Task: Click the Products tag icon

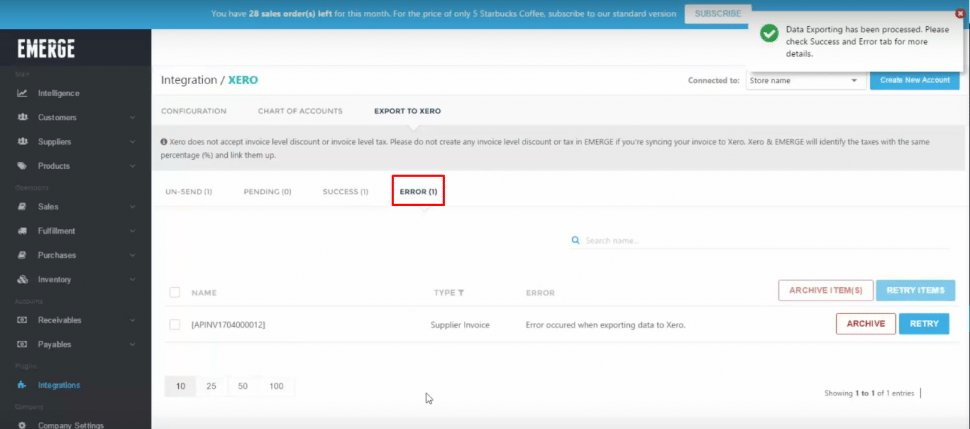Action: (x=22, y=166)
